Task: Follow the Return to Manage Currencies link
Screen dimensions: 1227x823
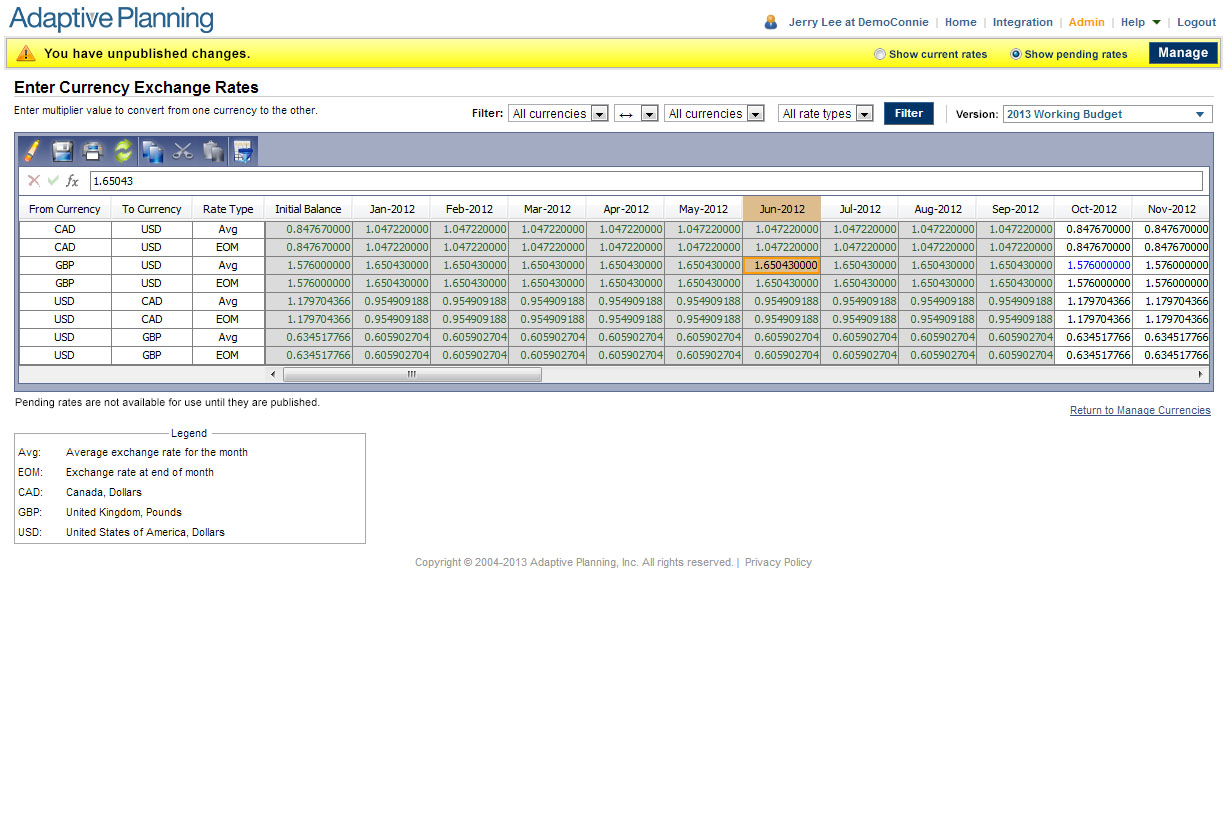Action: [x=1140, y=410]
